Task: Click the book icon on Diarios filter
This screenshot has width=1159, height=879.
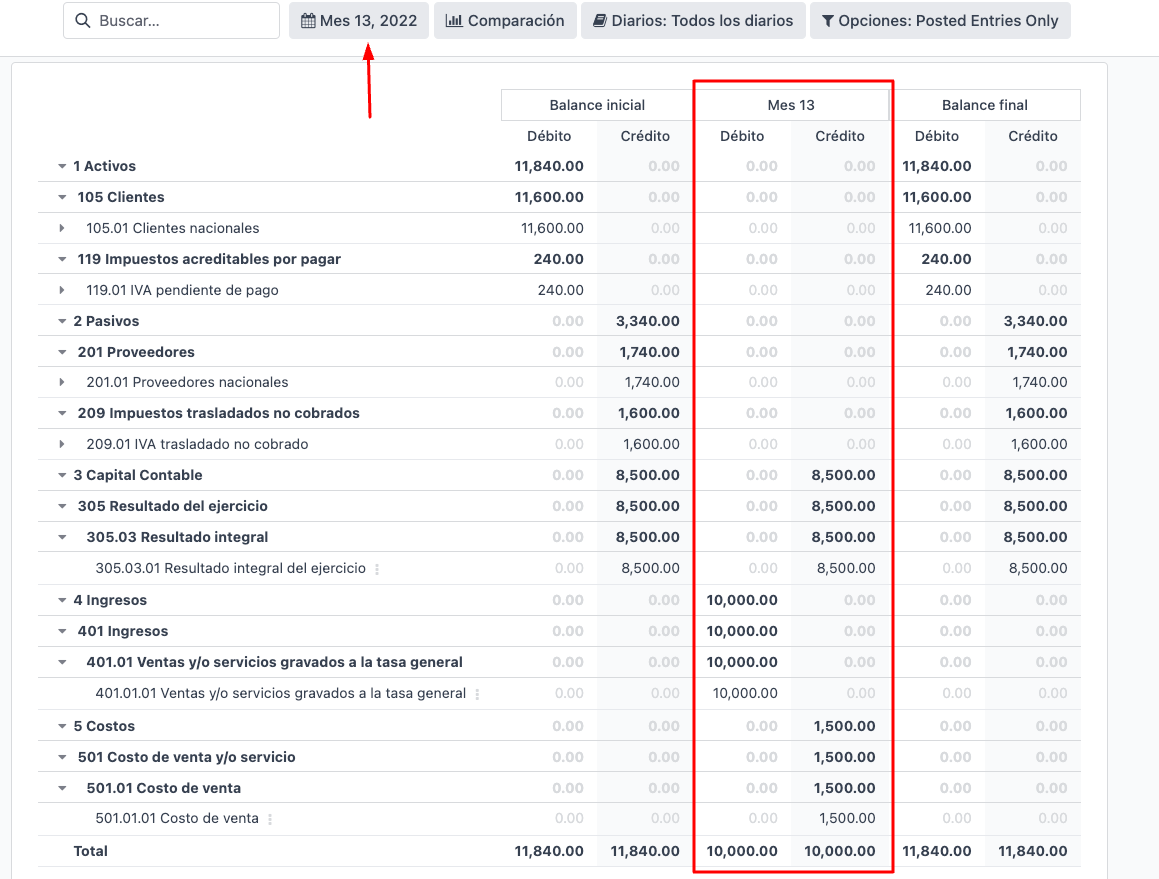Action: pos(600,21)
